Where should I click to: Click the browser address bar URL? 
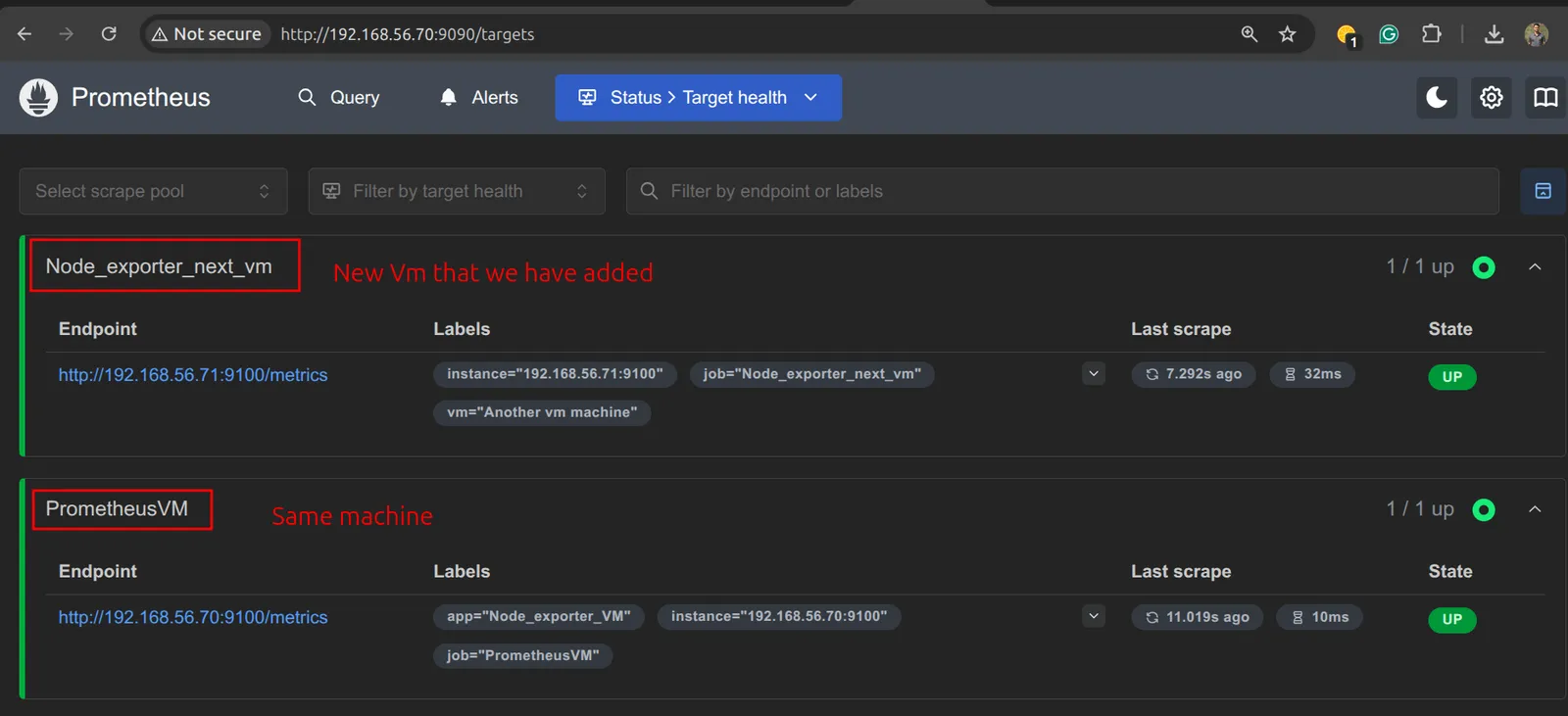(x=408, y=34)
